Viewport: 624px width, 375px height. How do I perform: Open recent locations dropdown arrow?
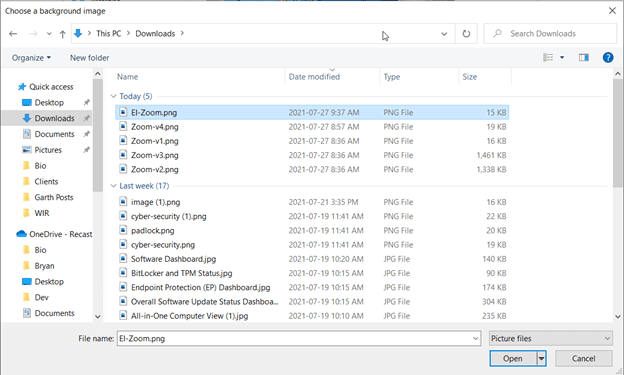[x=49, y=34]
